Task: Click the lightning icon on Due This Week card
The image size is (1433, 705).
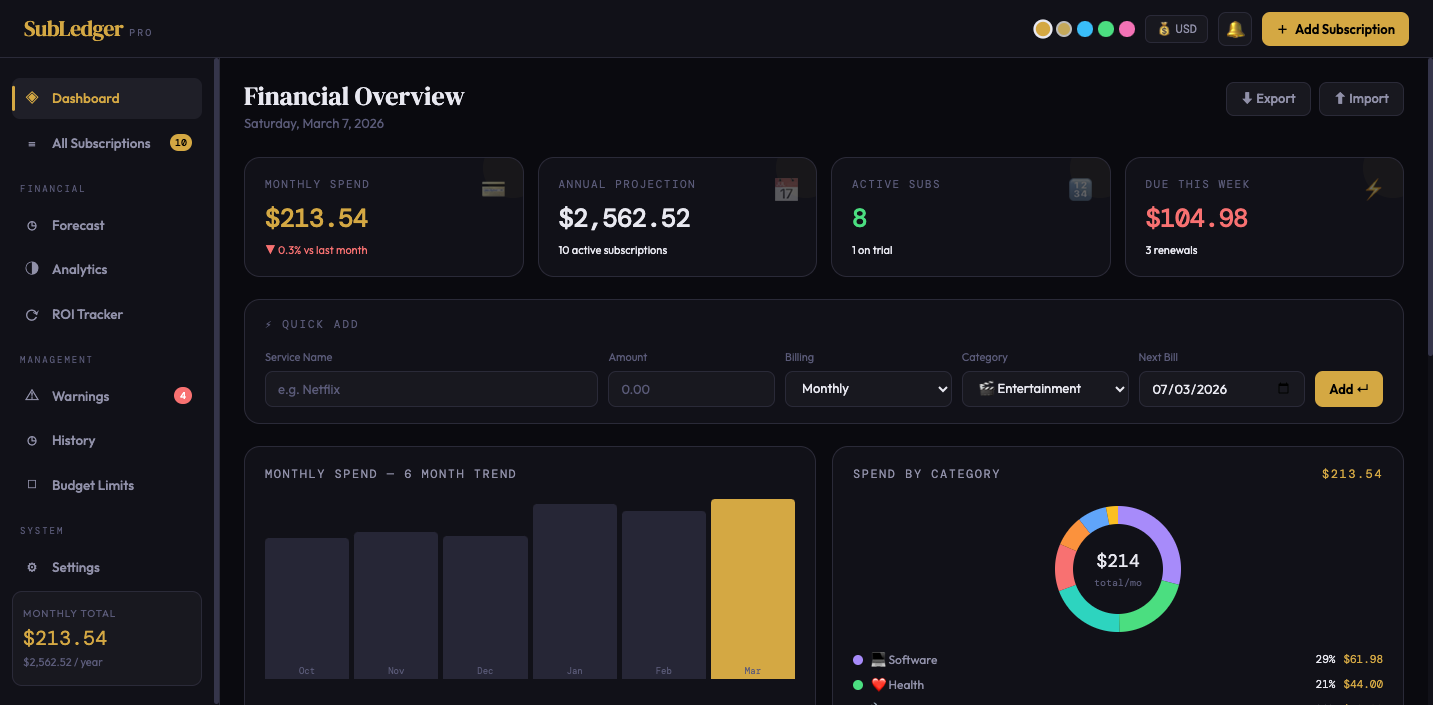Action: click(1374, 189)
